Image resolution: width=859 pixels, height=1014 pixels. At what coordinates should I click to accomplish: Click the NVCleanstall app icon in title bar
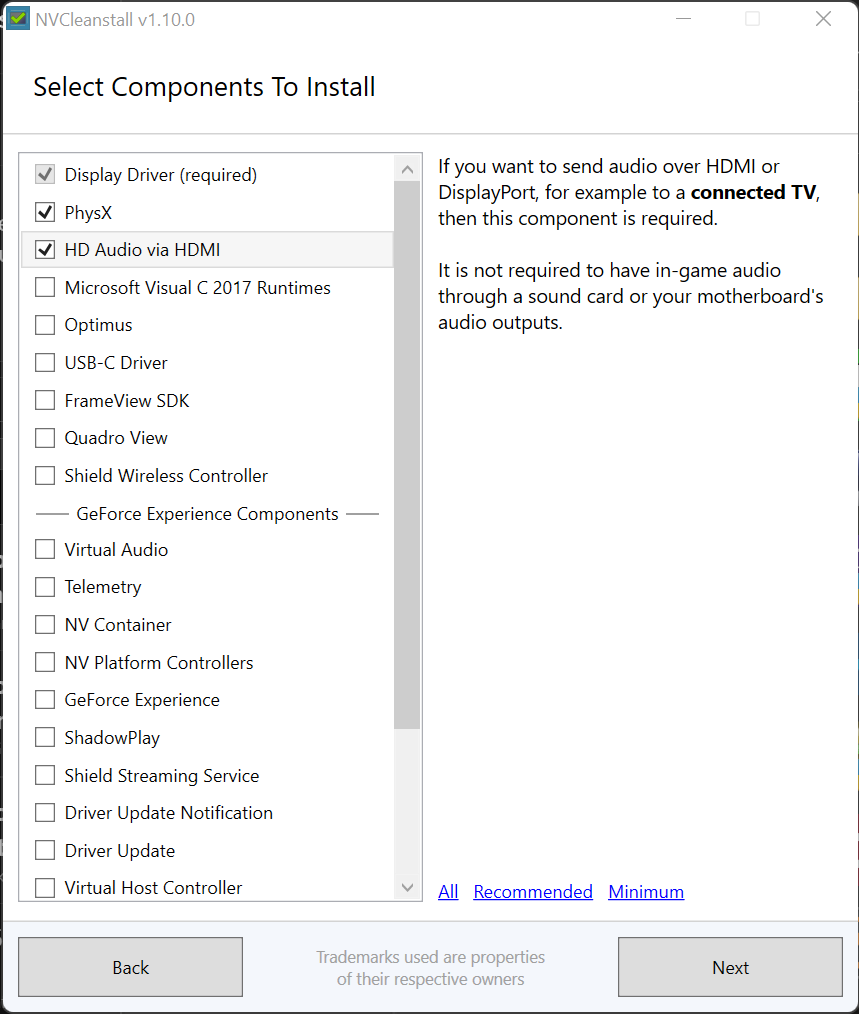tap(17, 18)
